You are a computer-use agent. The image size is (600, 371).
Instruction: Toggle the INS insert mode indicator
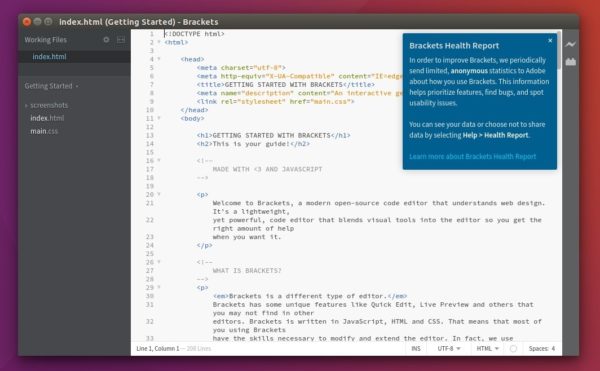[x=416, y=348]
